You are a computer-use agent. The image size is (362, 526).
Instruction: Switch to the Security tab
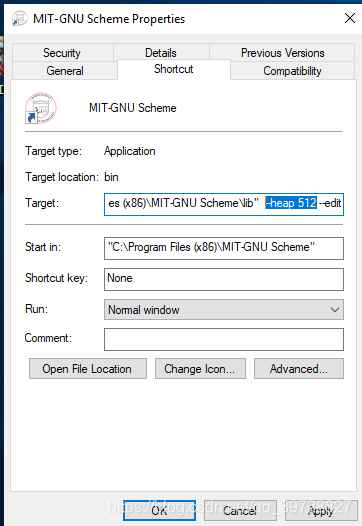click(x=62, y=53)
